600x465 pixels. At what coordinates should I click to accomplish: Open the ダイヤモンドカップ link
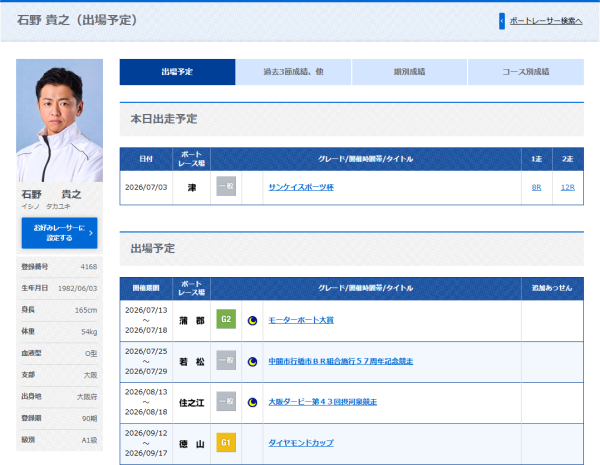click(301, 443)
